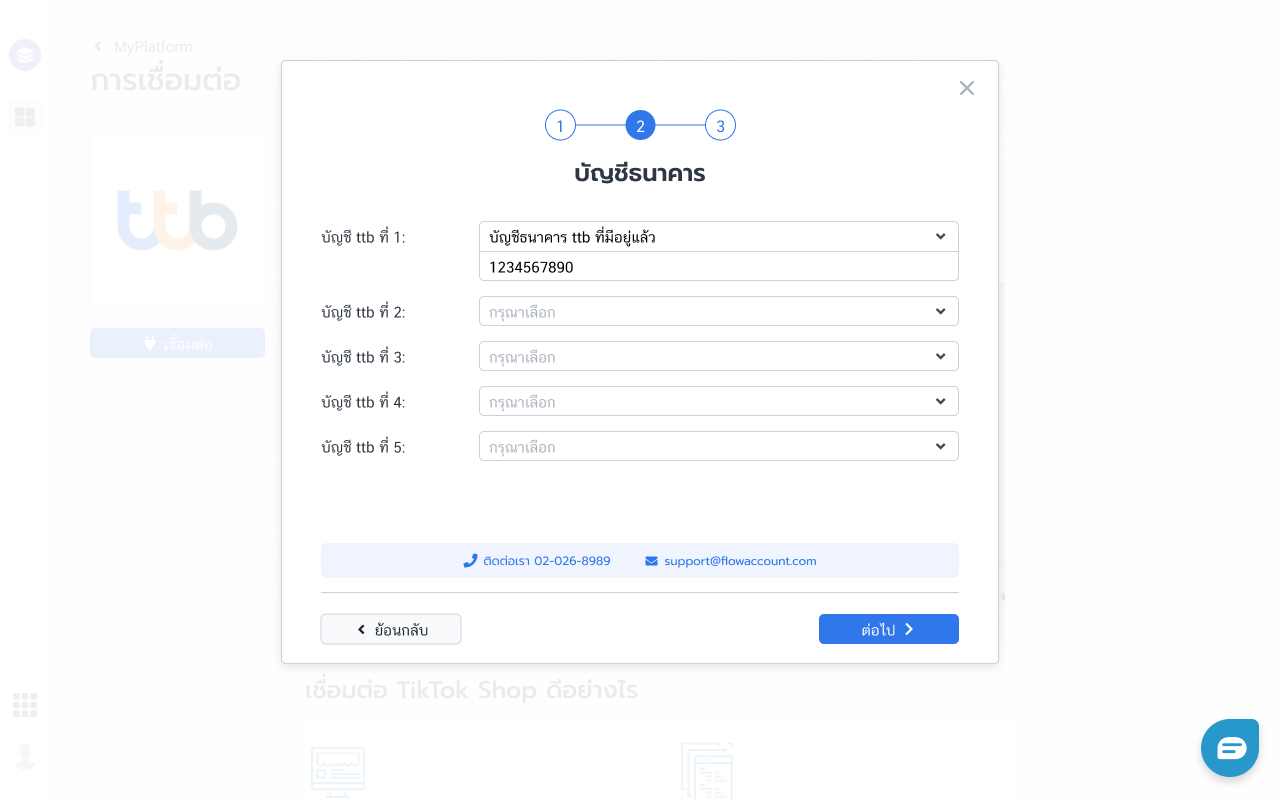Open the apps grid menu icon
1280x800 pixels.
tap(25, 705)
